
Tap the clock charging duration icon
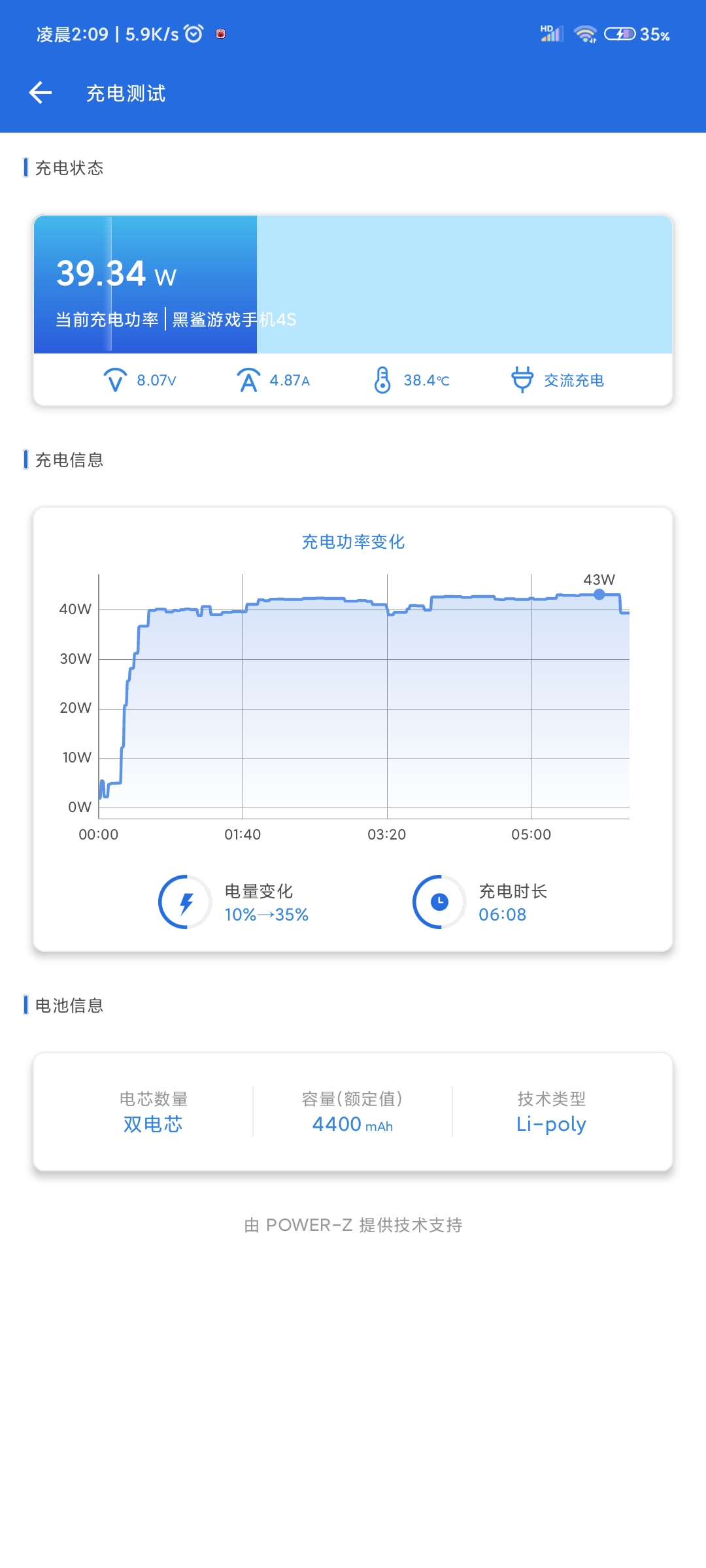(439, 902)
